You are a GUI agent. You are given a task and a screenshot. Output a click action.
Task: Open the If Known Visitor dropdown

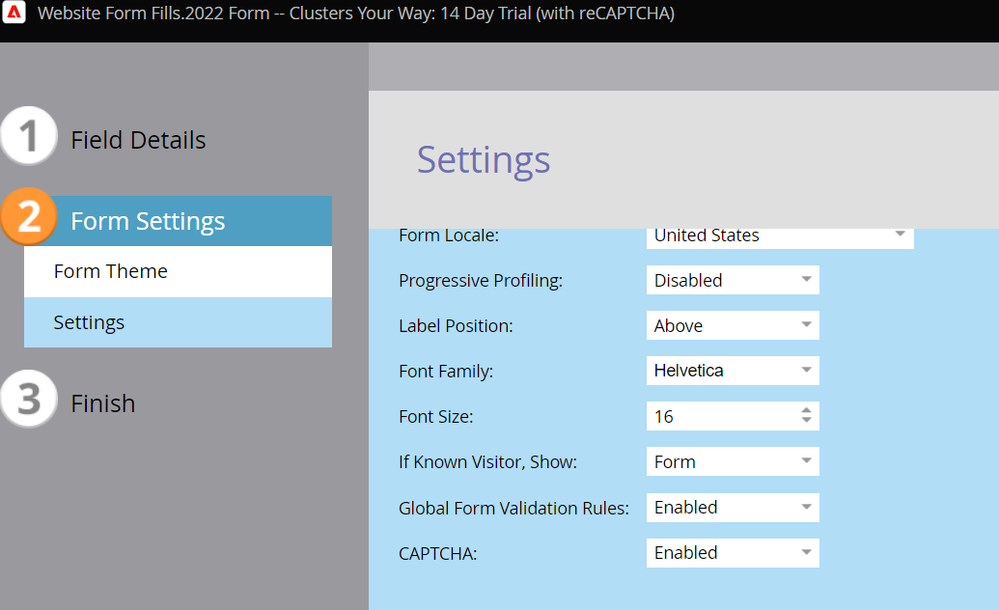click(732, 461)
